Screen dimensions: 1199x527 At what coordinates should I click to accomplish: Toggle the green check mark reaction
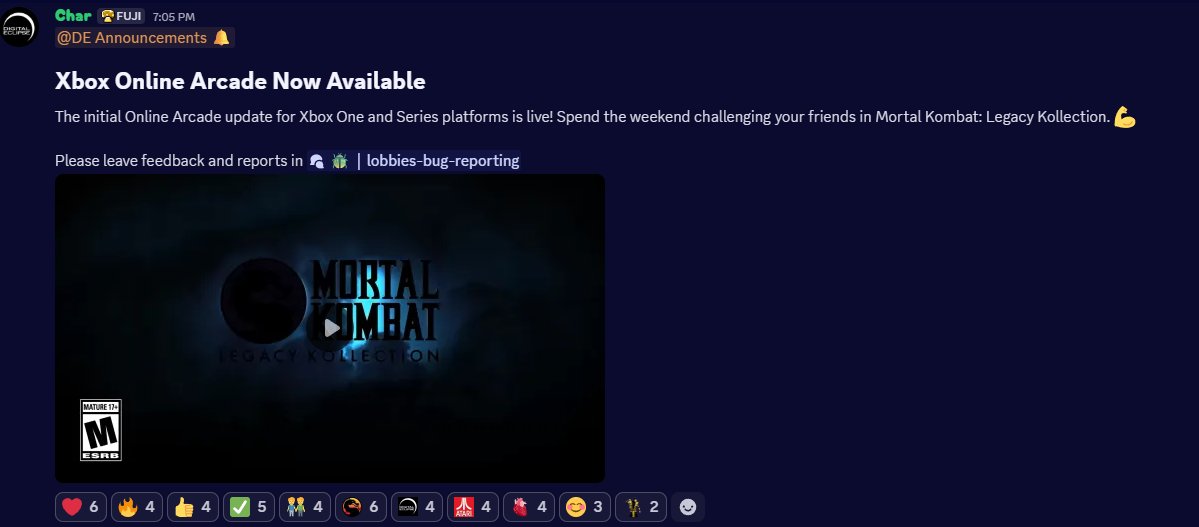click(249, 506)
